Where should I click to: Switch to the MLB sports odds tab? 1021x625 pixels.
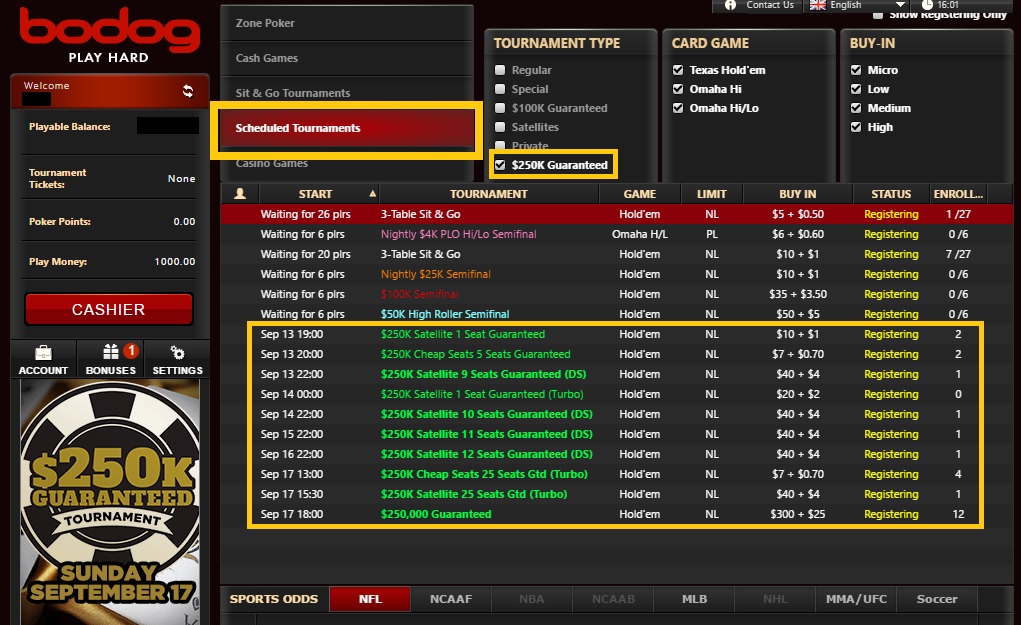coord(694,599)
